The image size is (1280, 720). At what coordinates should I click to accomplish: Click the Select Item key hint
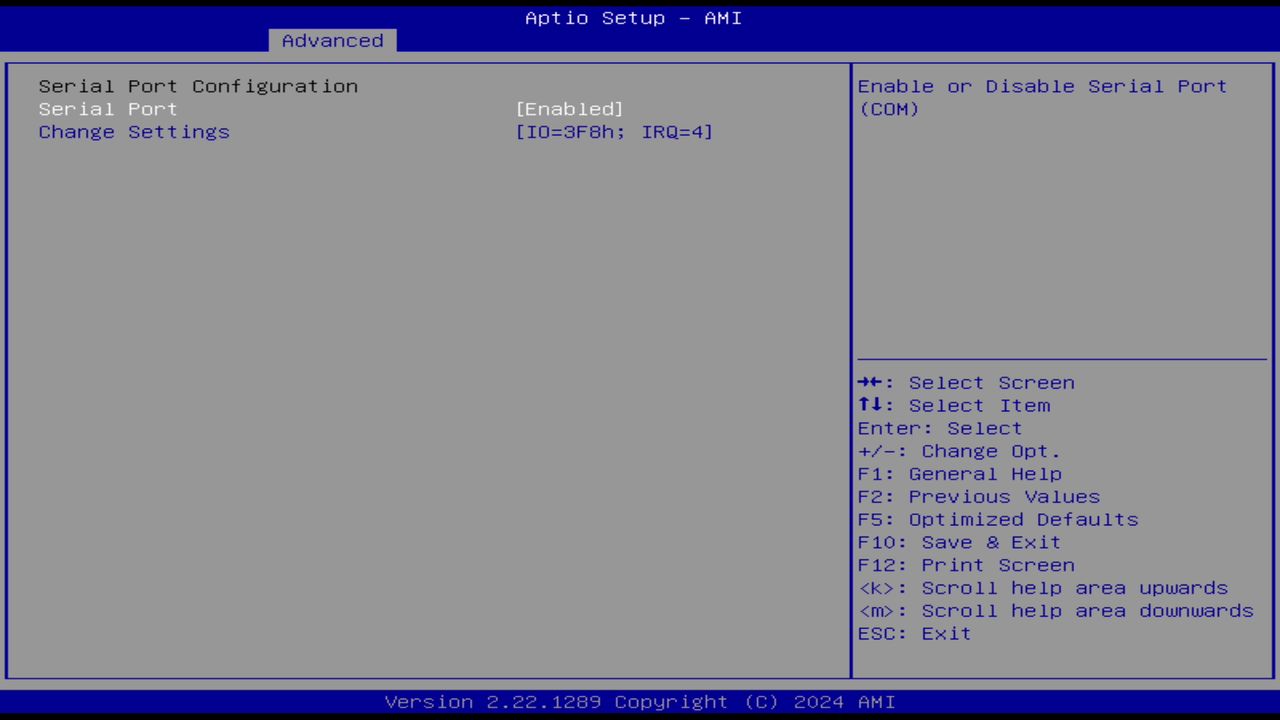[954, 406]
